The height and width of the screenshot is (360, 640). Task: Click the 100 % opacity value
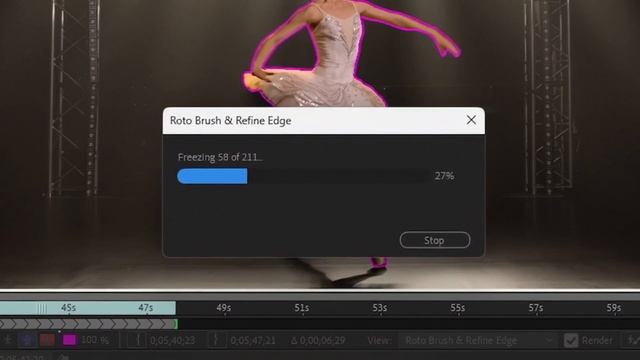pyautogui.click(x=95, y=340)
